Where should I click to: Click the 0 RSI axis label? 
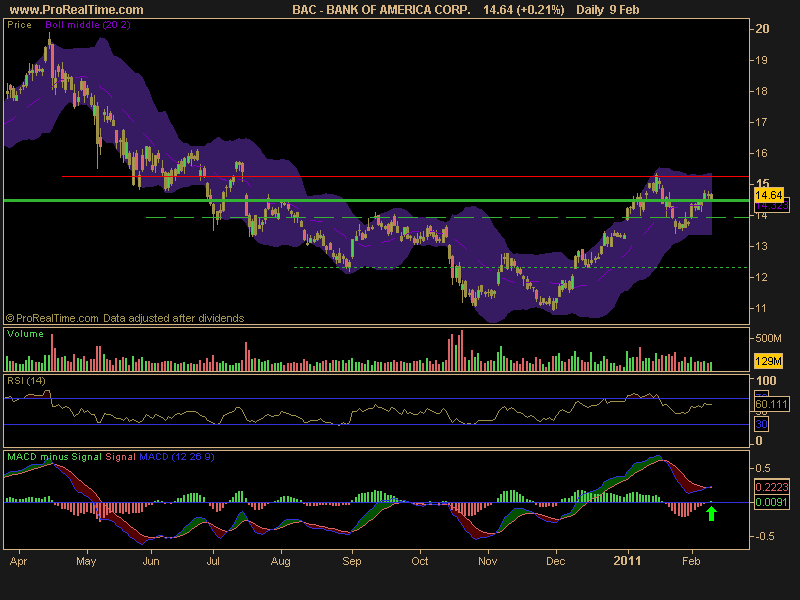[x=759, y=440]
